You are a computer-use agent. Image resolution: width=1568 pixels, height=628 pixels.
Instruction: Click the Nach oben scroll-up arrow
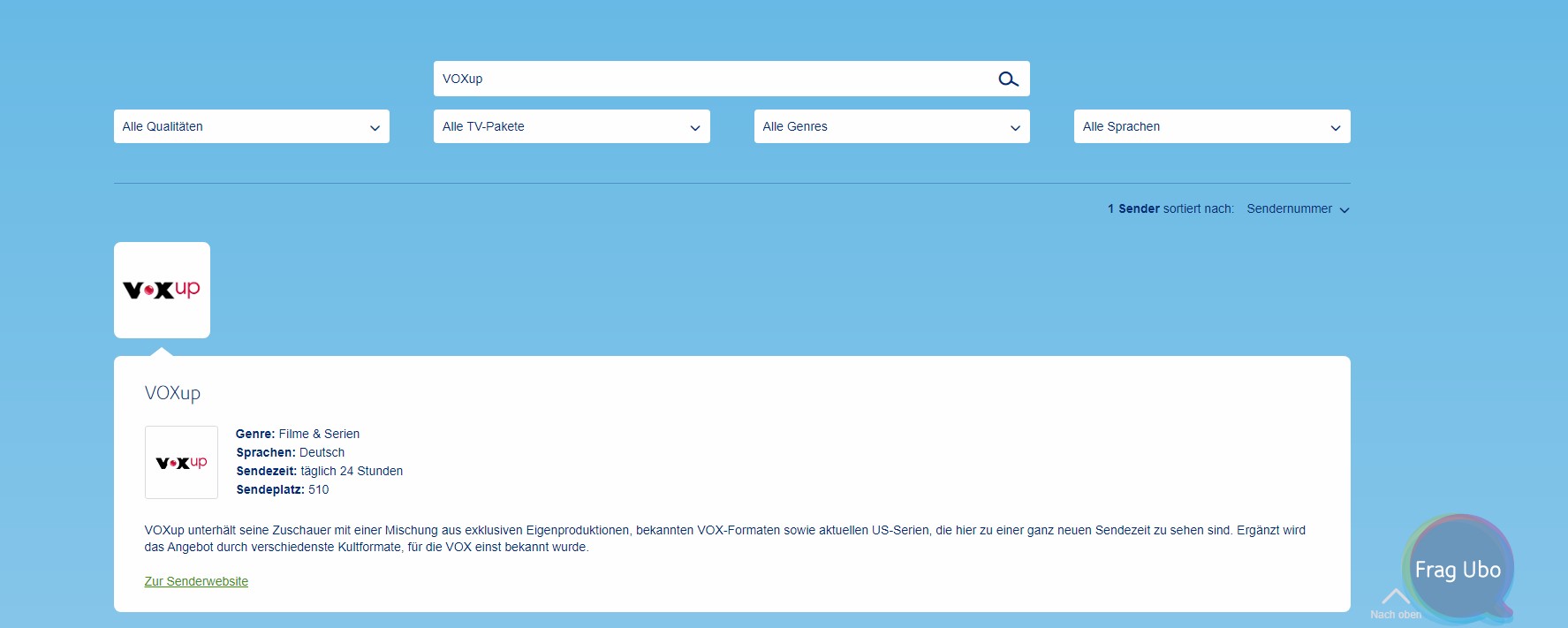click(1395, 598)
